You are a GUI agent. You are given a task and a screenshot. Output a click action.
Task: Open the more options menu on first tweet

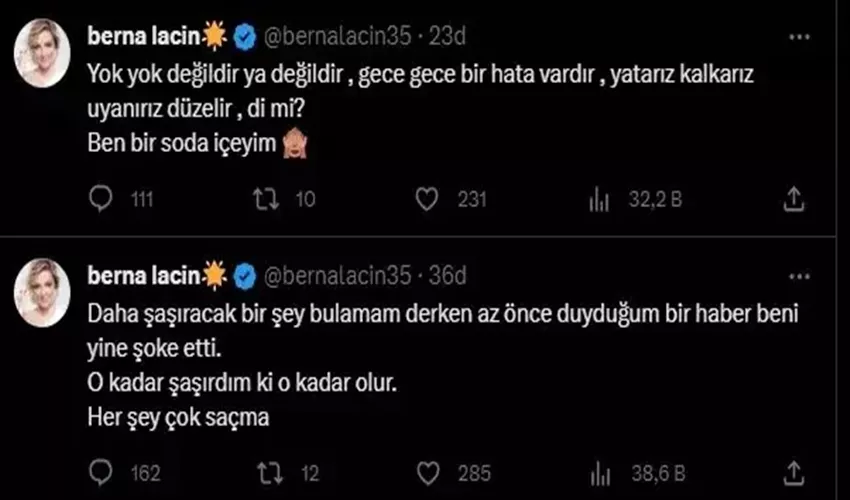pyautogui.click(x=799, y=37)
